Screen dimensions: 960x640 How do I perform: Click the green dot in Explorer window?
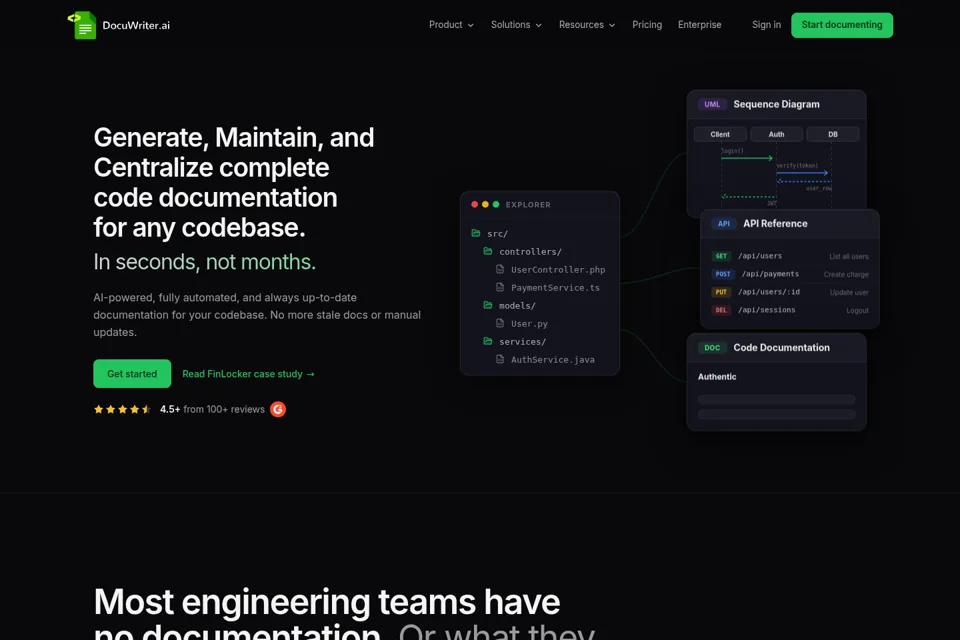496,205
